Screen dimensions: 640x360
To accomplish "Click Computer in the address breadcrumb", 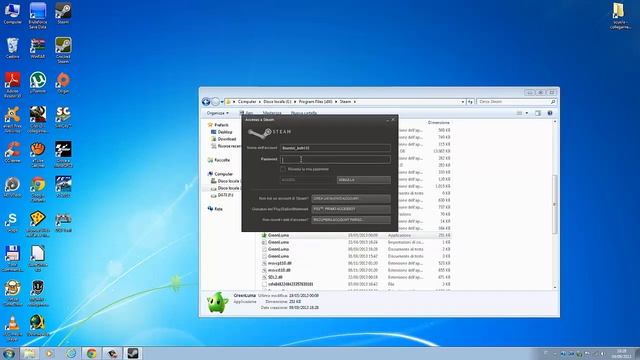I will pos(247,102).
